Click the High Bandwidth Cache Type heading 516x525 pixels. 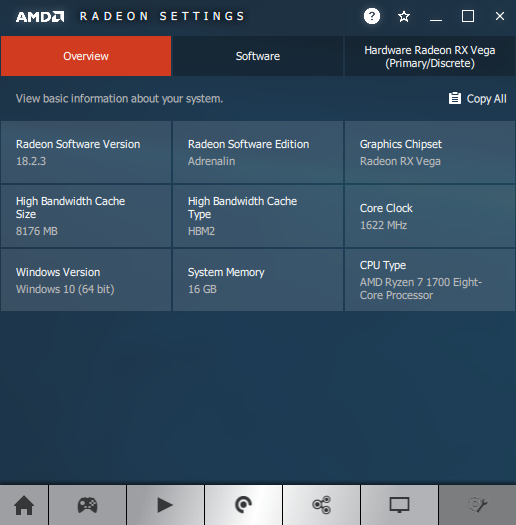242,207
